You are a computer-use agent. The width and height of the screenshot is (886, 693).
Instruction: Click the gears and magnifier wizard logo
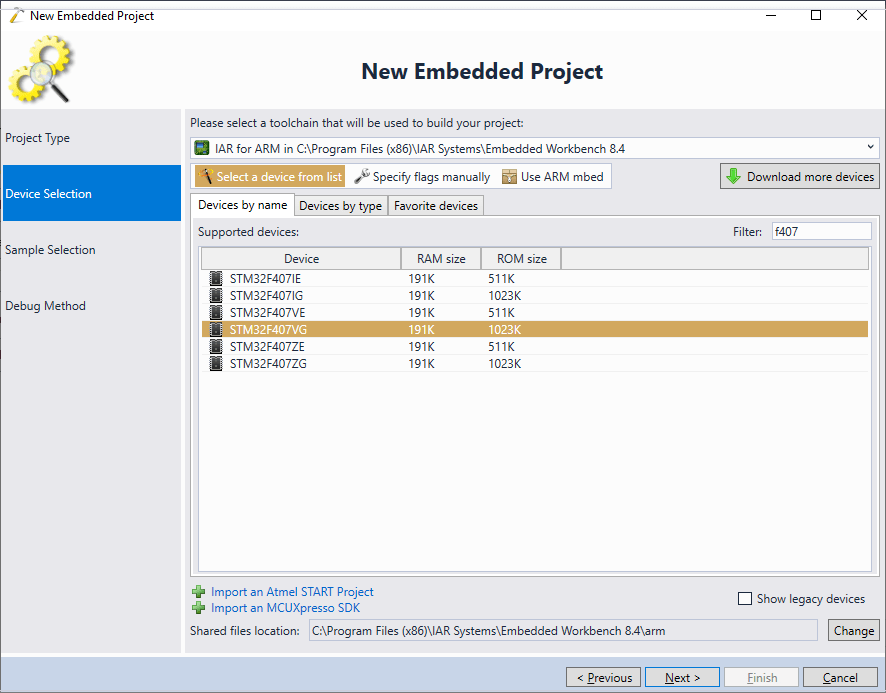tap(41, 69)
